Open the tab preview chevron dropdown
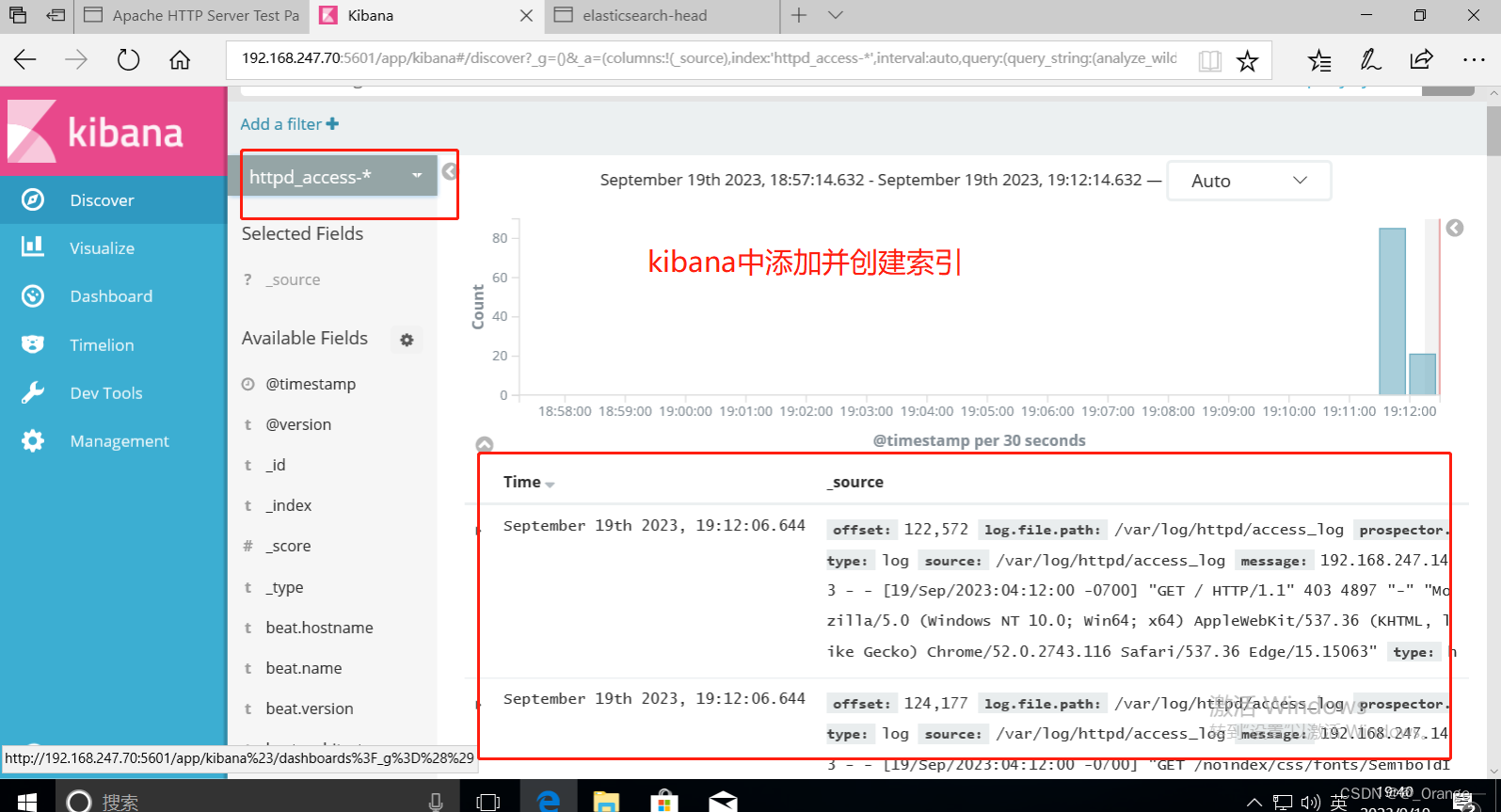The width and height of the screenshot is (1501, 812). point(835,15)
